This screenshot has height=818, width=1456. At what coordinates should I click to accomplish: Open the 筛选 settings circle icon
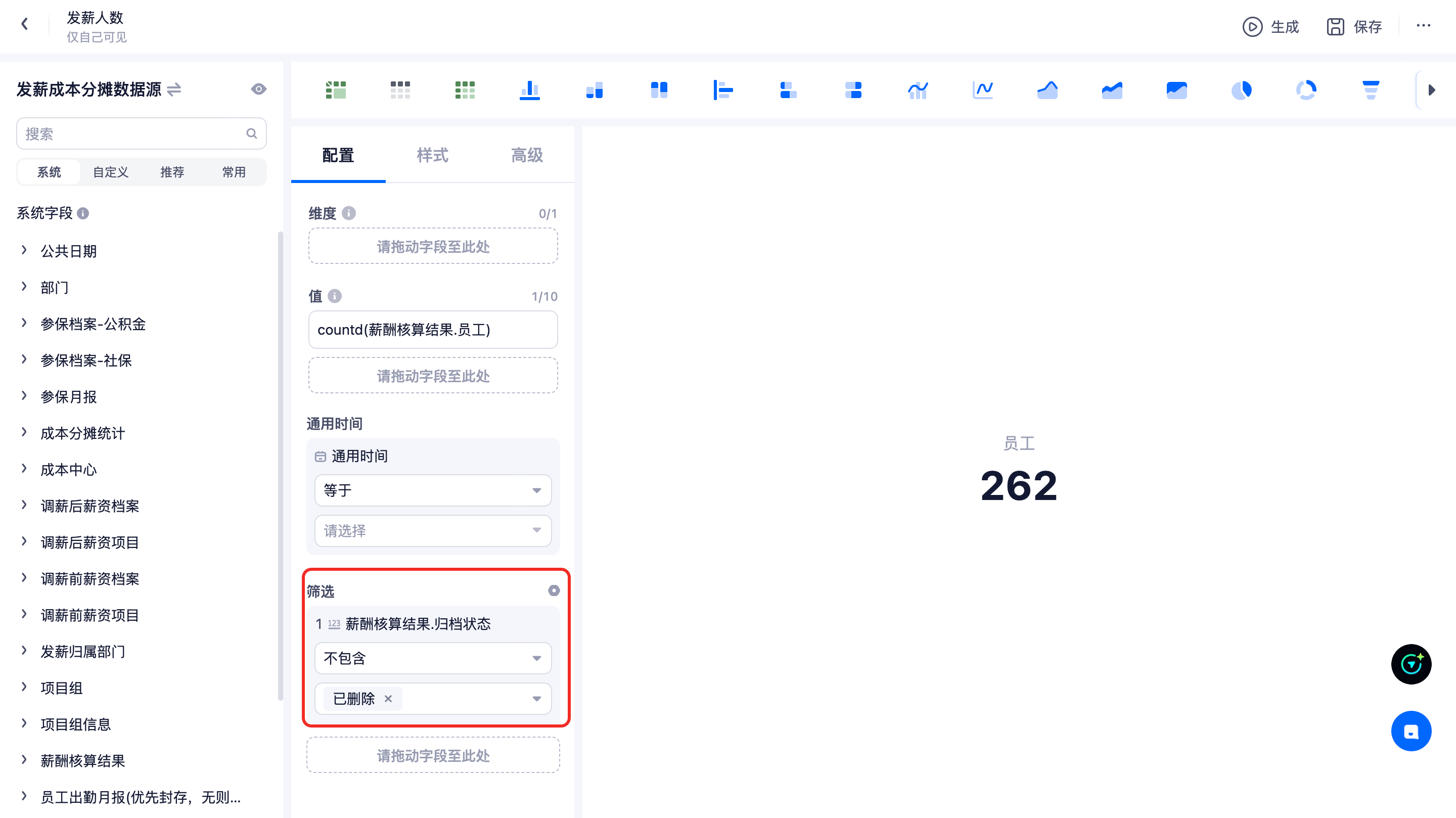[x=554, y=590]
